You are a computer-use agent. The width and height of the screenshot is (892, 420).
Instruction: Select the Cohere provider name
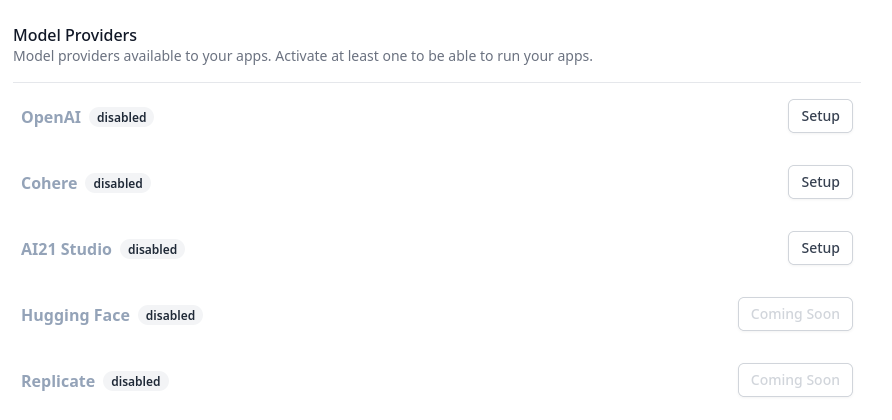point(49,183)
